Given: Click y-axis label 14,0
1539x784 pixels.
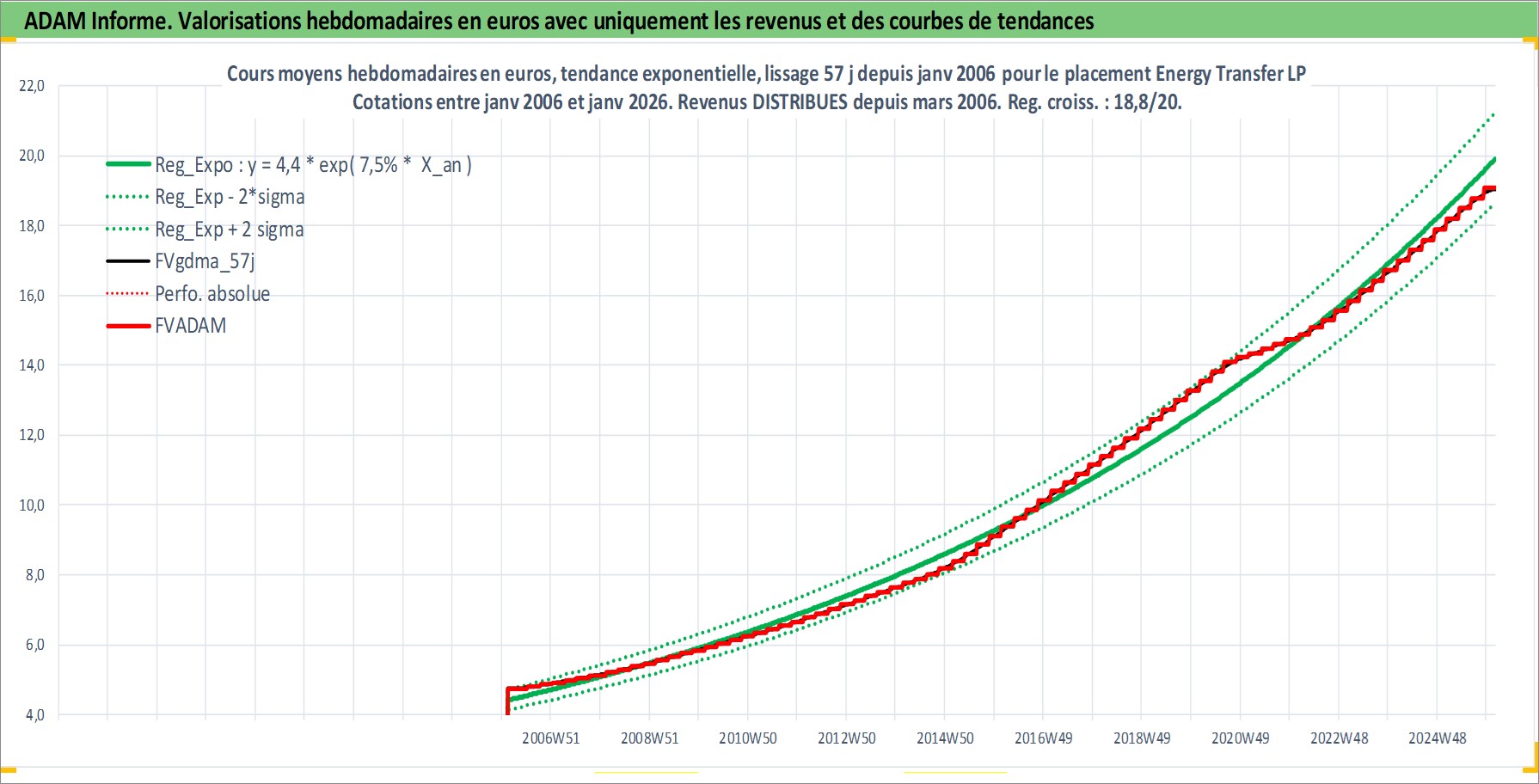Looking at the screenshot, I should [32, 365].
